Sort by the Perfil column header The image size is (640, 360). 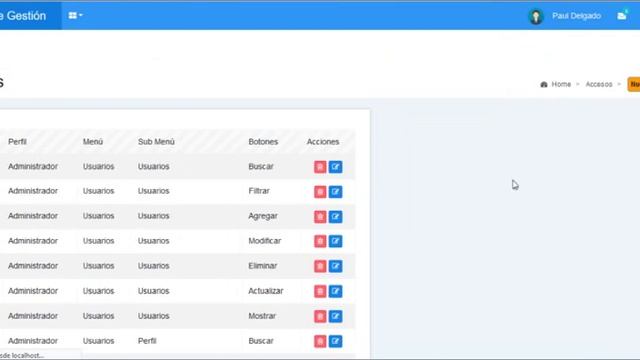pos(17,142)
